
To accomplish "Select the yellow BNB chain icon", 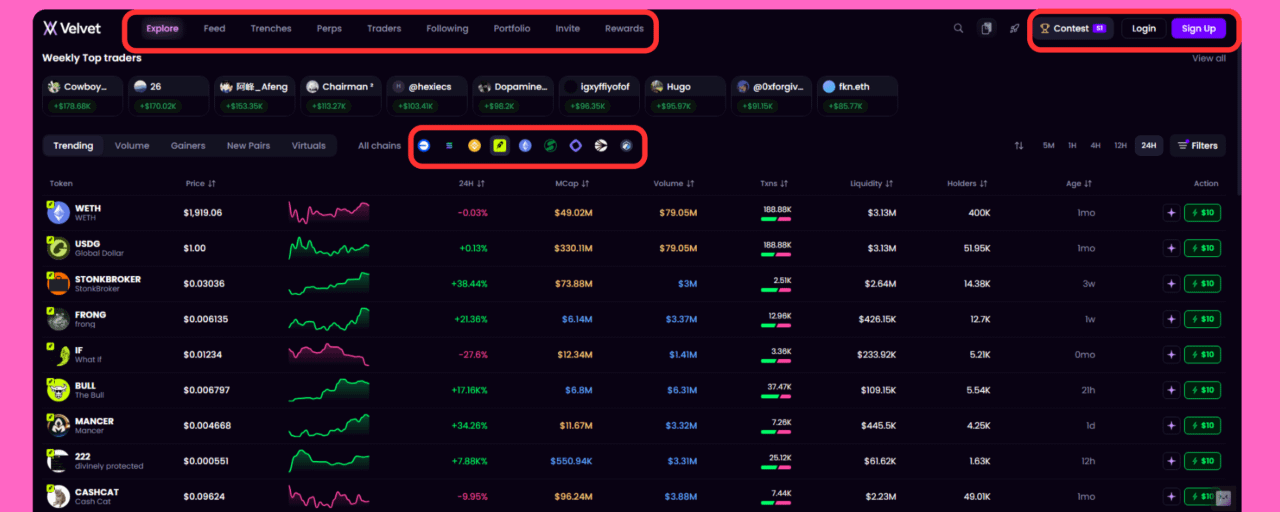I will (474, 146).
